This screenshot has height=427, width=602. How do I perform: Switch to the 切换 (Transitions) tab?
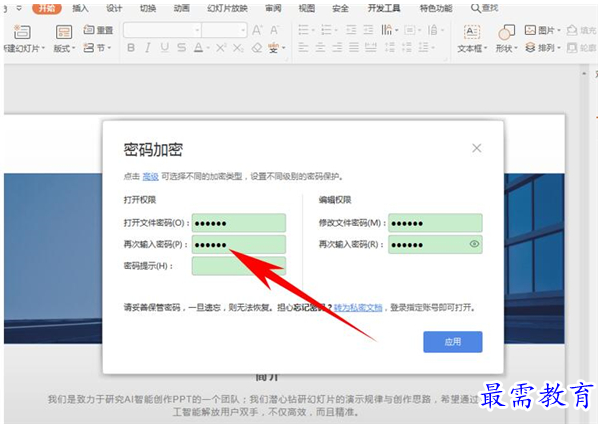pos(148,8)
